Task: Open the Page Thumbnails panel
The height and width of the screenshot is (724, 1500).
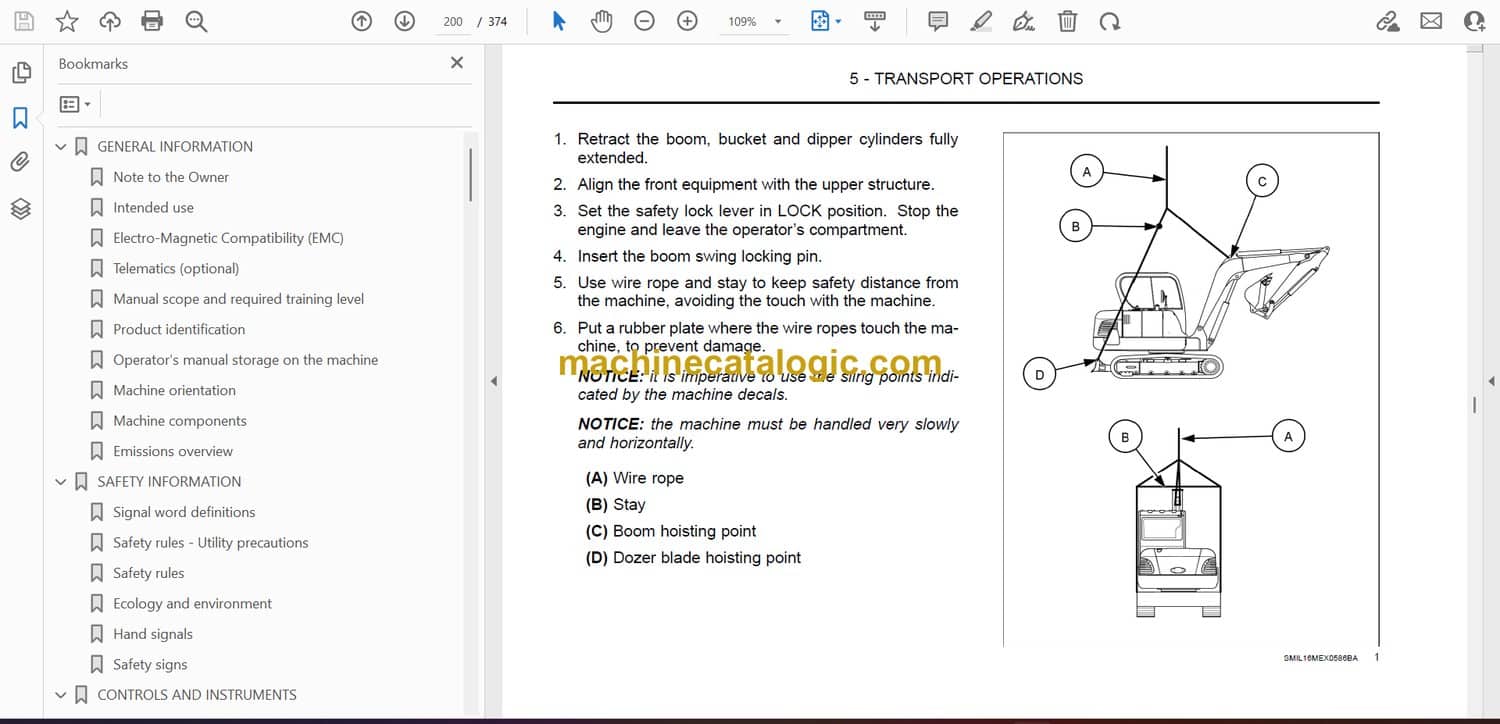Action: point(21,73)
